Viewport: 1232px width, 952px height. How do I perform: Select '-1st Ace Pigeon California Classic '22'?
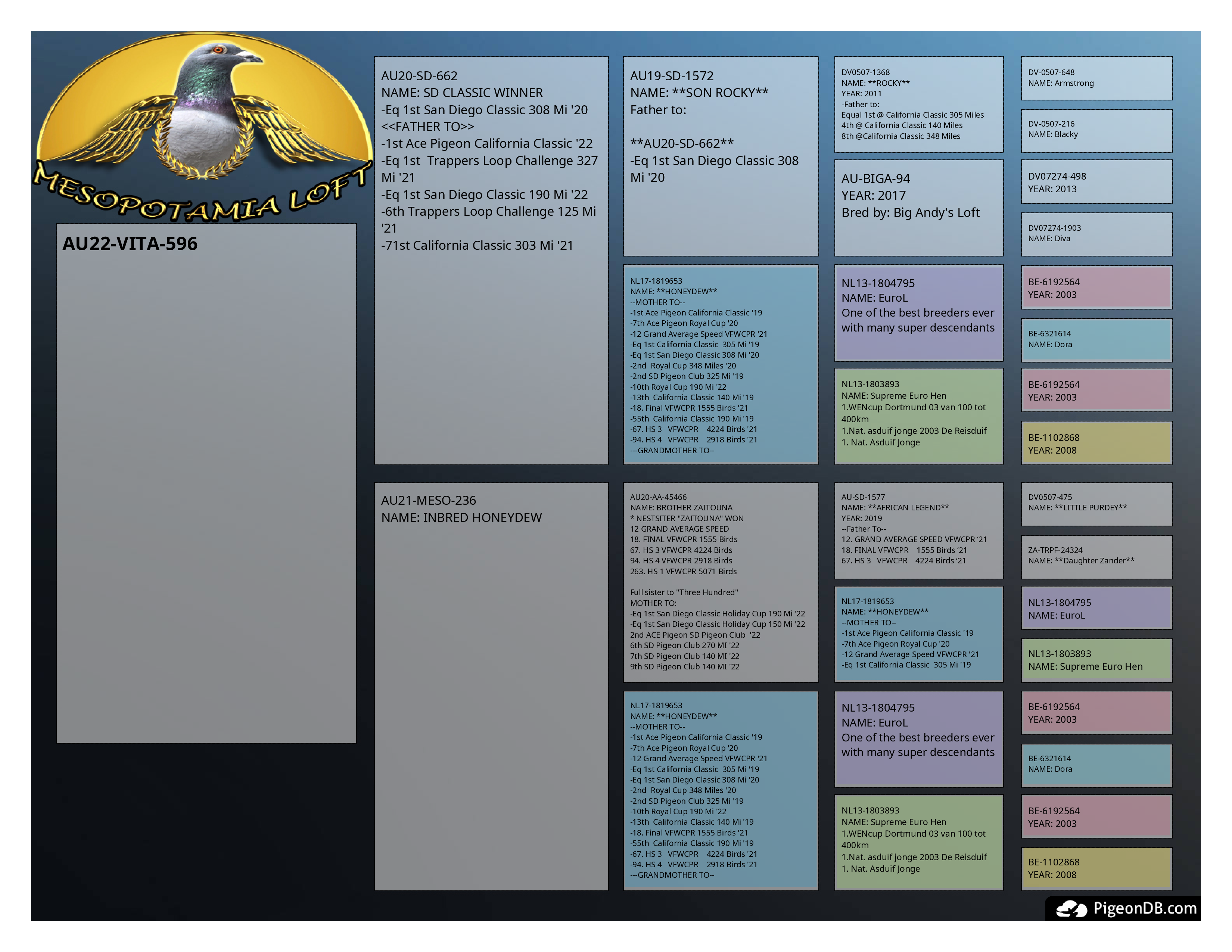point(487,144)
